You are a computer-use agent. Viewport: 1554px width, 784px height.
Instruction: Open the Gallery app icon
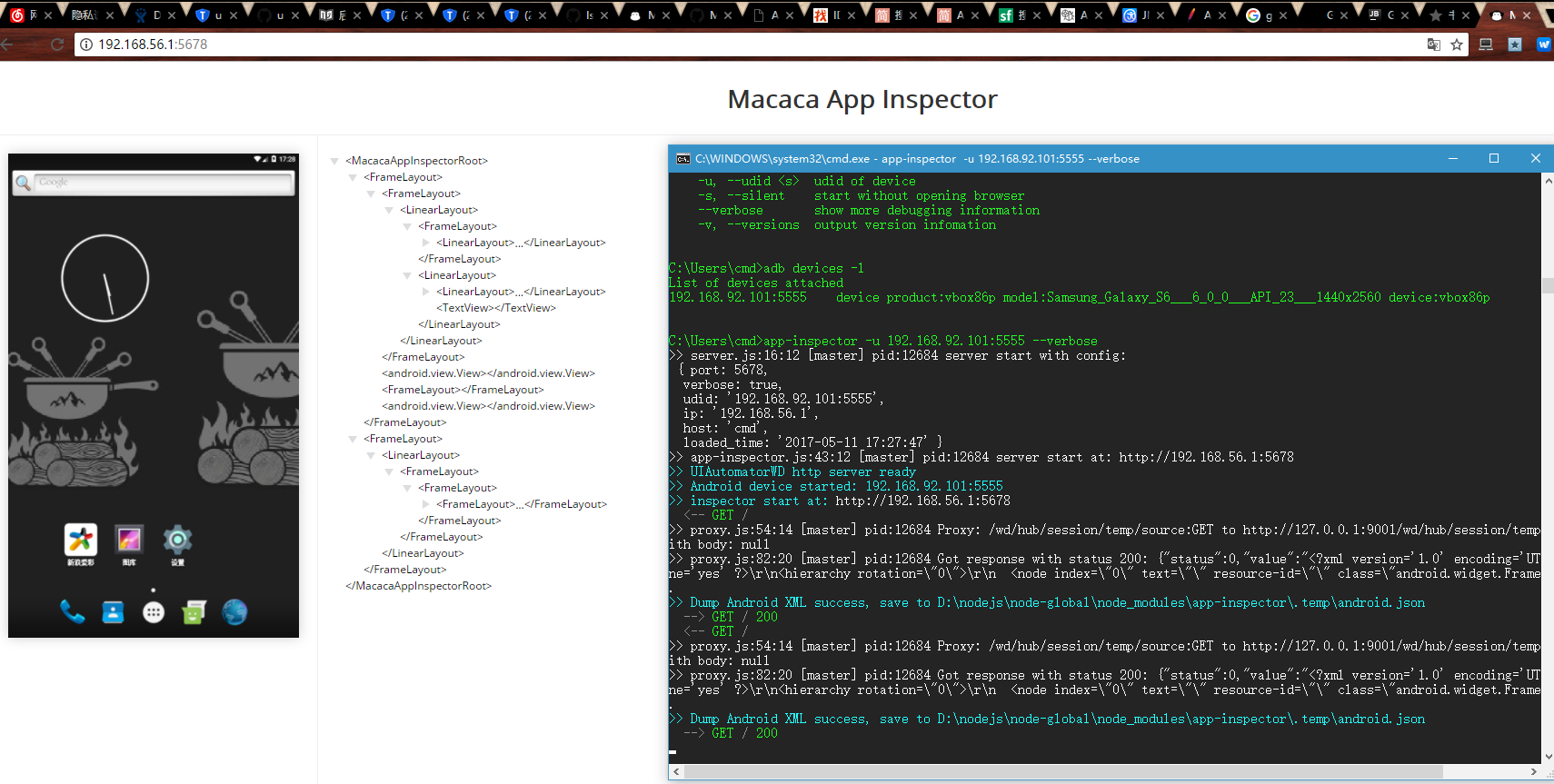click(x=129, y=541)
